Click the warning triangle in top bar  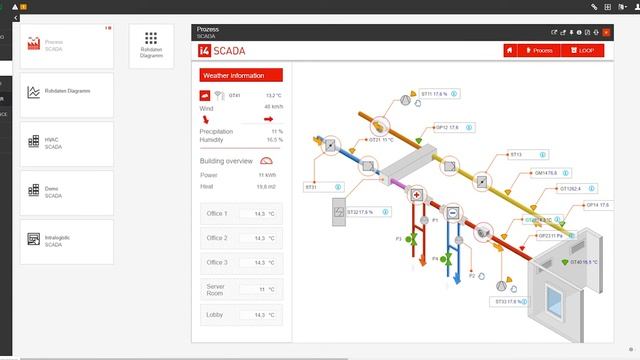tap(15, 7)
